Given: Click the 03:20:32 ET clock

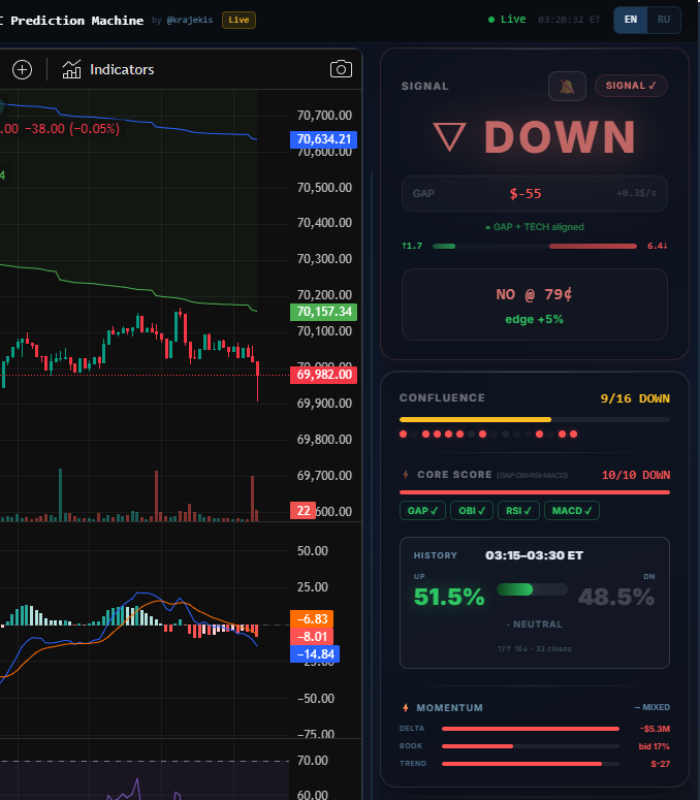Looking at the screenshot, I should [569, 19].
